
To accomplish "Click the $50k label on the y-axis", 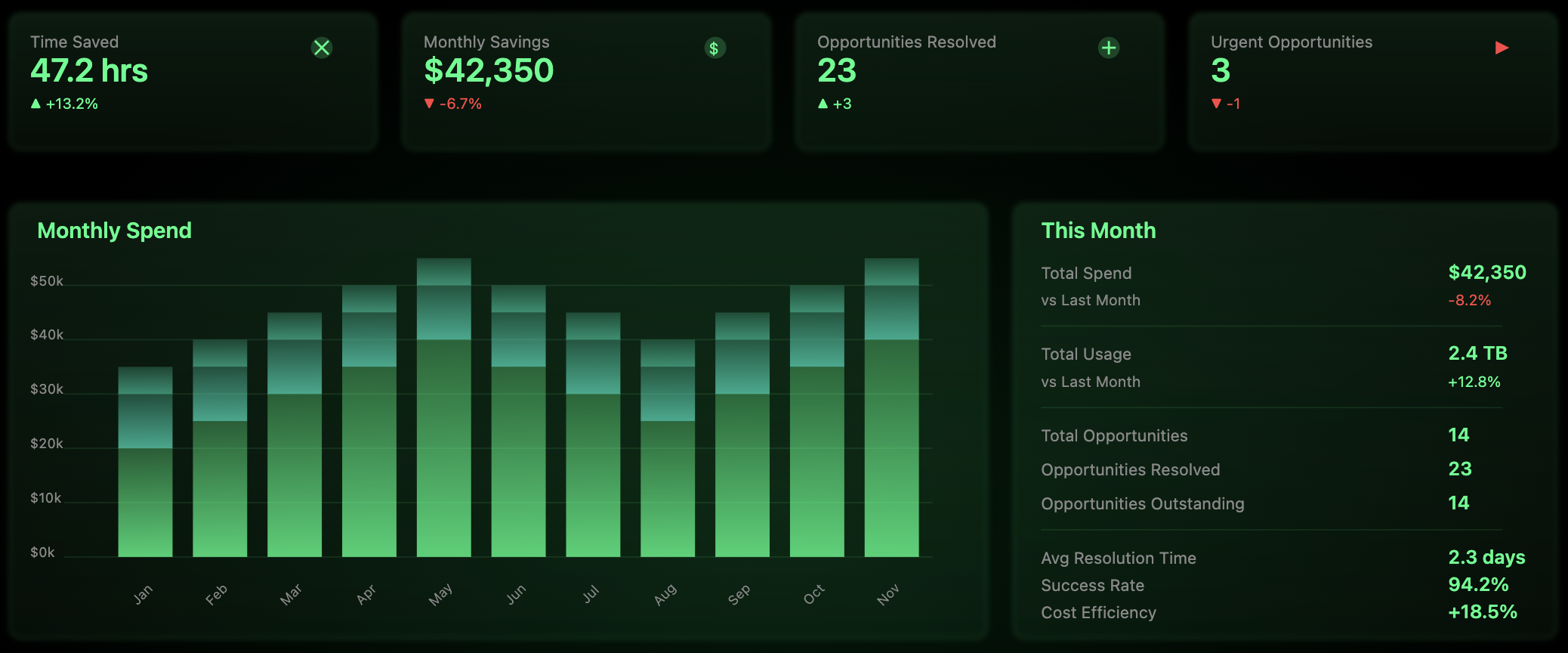I will click(47, 281).
